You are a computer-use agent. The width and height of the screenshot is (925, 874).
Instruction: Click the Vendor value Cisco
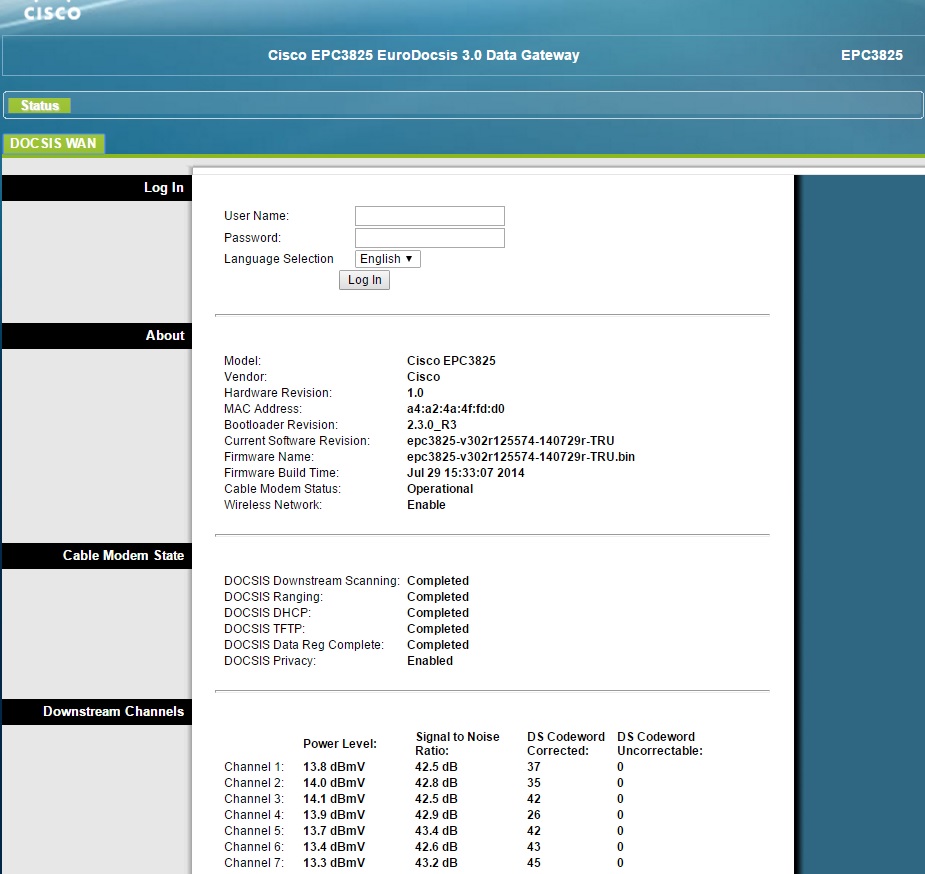(424, 376)
